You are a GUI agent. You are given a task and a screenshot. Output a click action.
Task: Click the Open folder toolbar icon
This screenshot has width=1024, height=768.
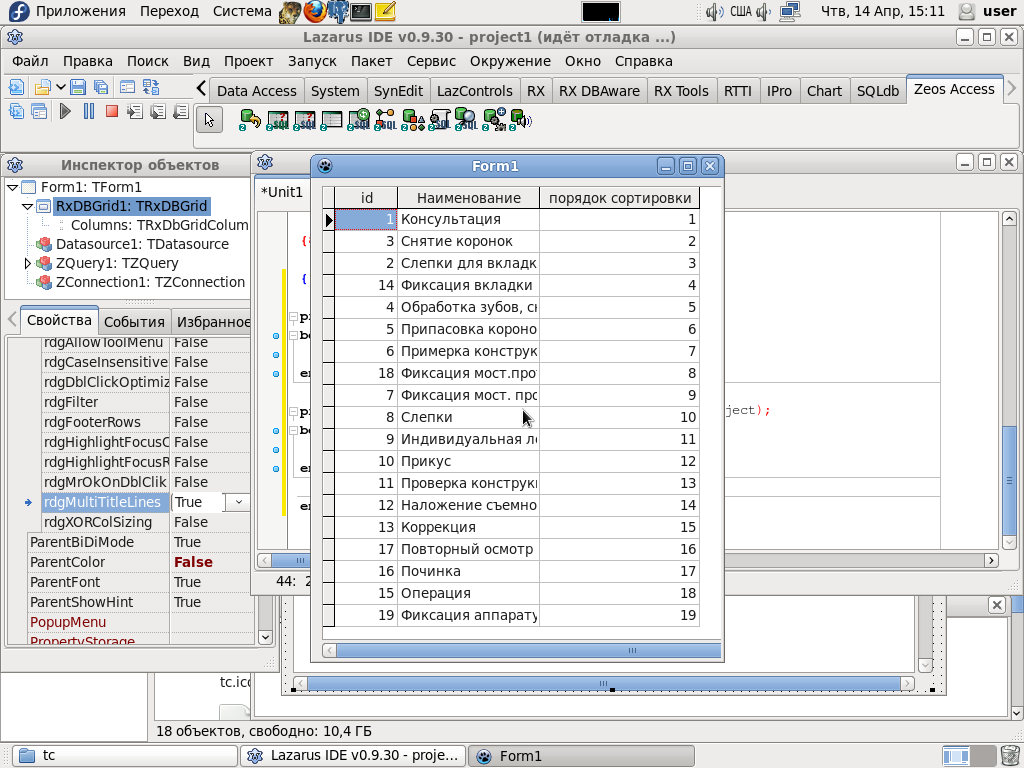point(42,87)
